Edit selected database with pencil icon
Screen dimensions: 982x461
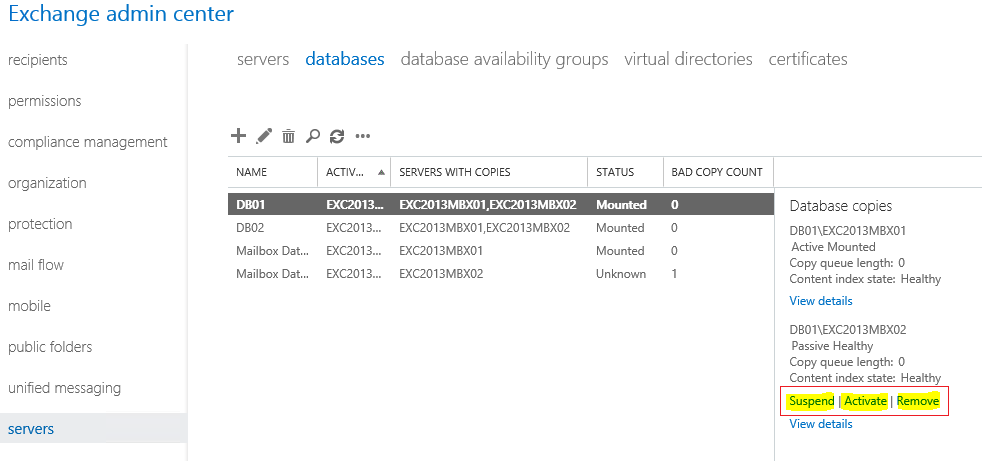tap(264, 135)
